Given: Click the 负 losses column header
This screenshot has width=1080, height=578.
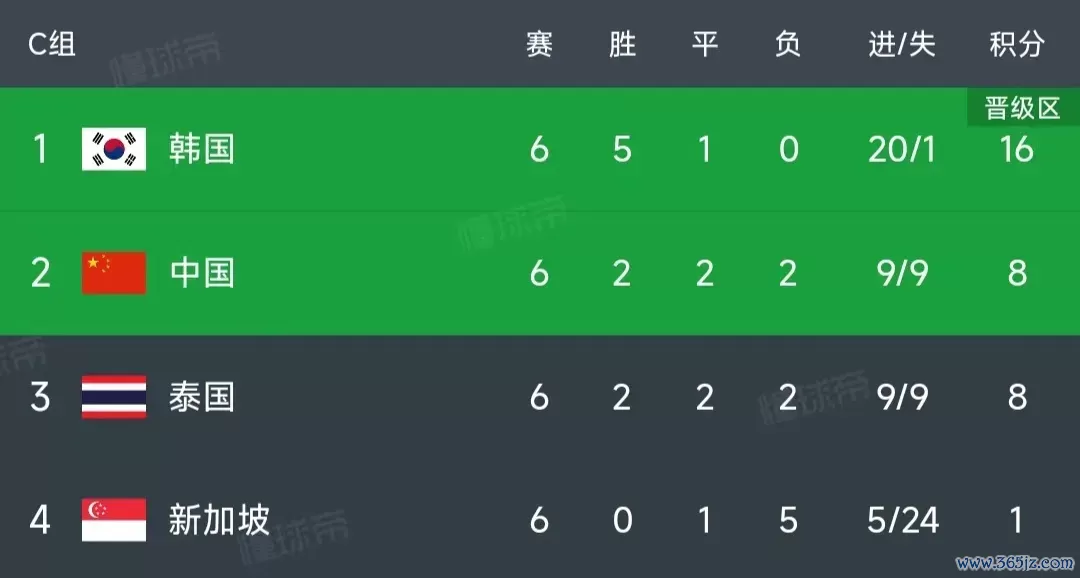Looking at the screenshot, I should 788,45.
